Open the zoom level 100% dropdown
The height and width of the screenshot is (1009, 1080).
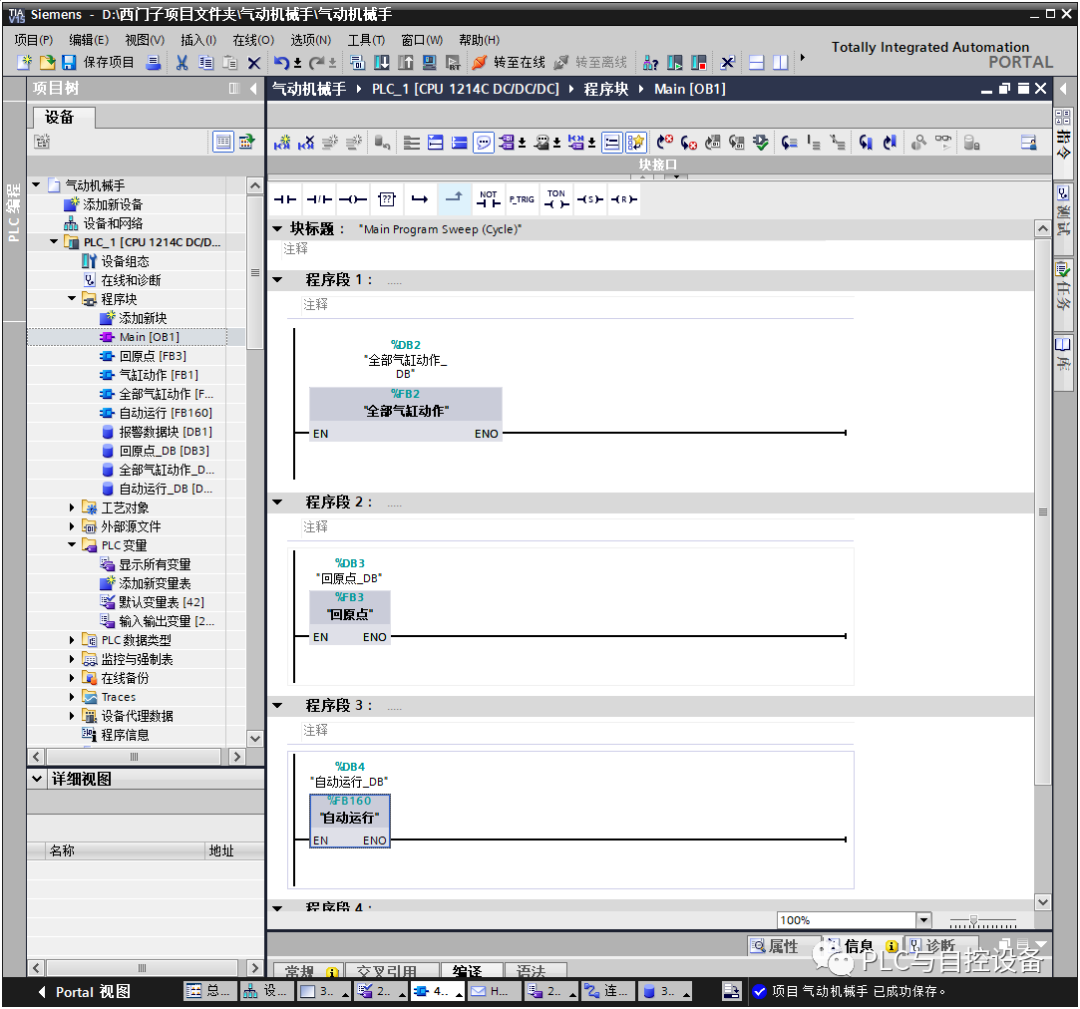[924, 919]
